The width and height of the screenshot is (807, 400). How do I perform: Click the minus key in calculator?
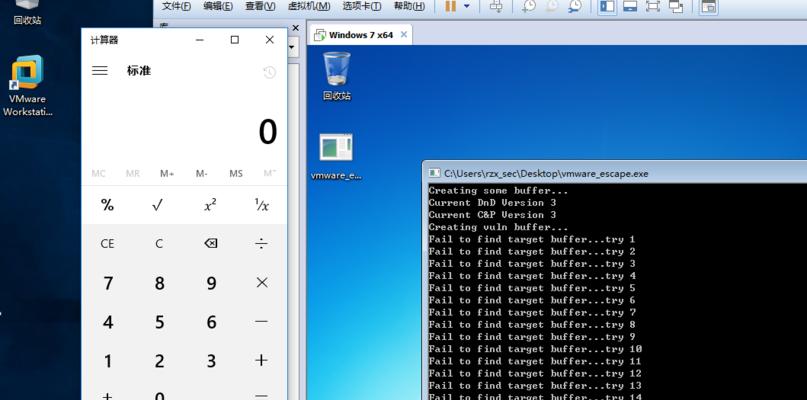261,321
